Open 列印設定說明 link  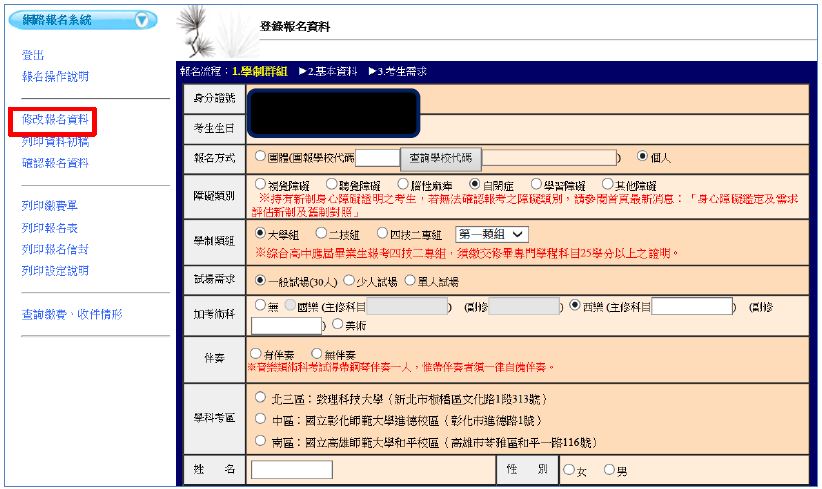click(x=55, y=271)
